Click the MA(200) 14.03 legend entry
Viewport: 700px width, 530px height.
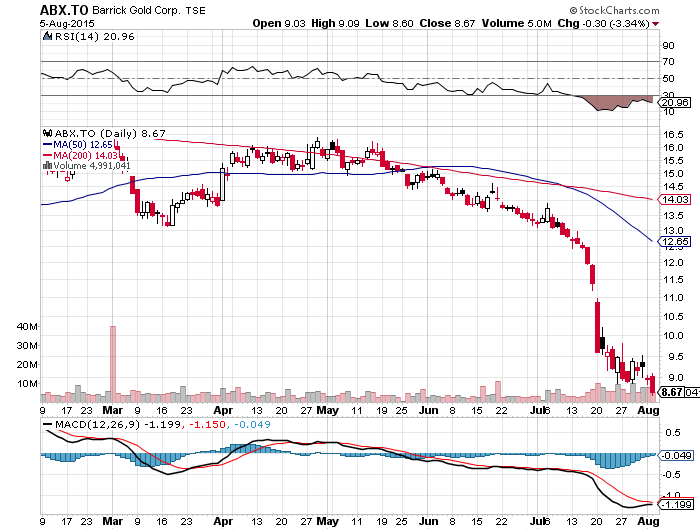tap(80, 155)
